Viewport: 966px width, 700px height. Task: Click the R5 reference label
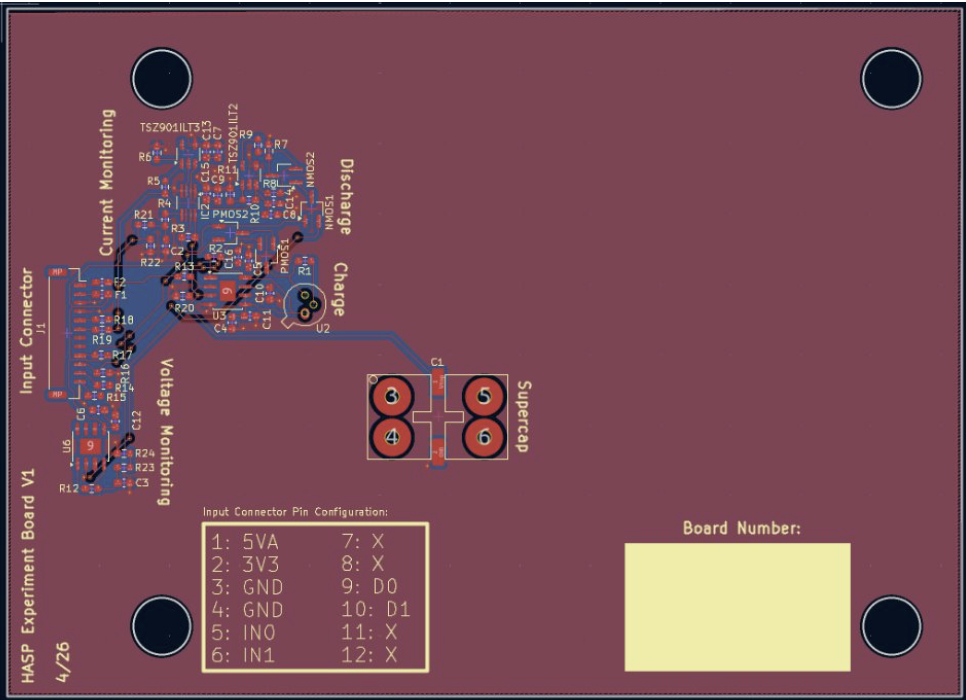click(x=153, y=181)
